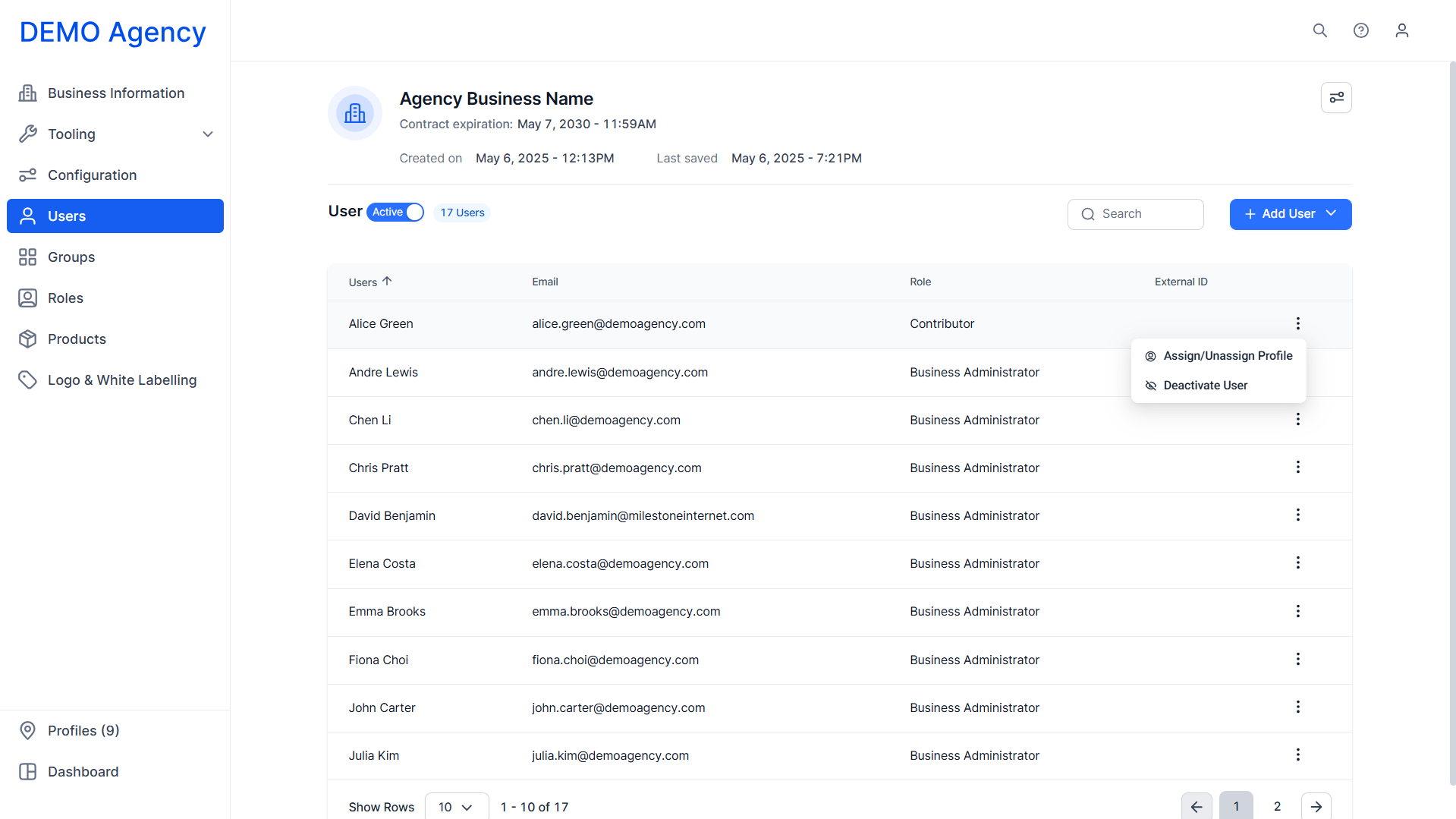The height and width of the screenshot is (819, 1456).
Task: Open row actions menu for Chen Li
Action: (1298, 420)
